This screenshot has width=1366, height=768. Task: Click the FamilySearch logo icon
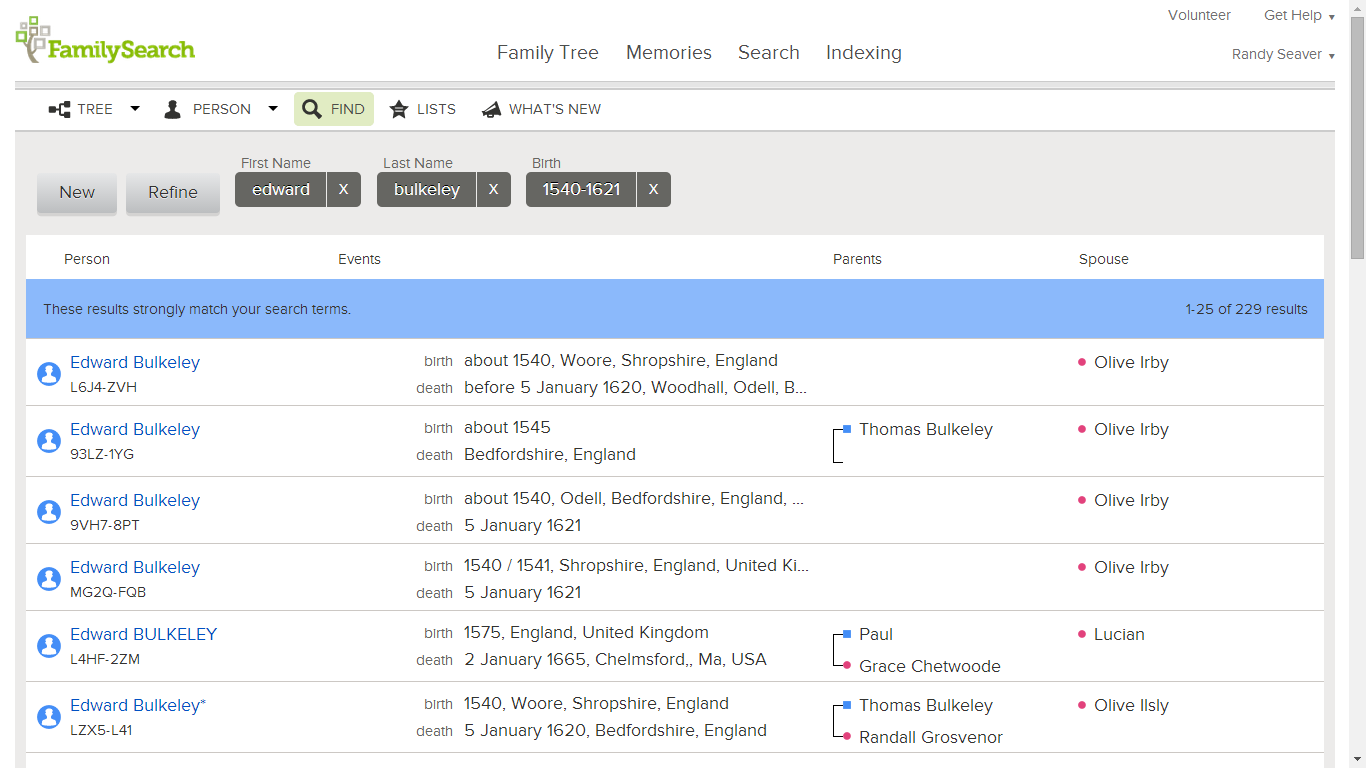pos(33,38)
